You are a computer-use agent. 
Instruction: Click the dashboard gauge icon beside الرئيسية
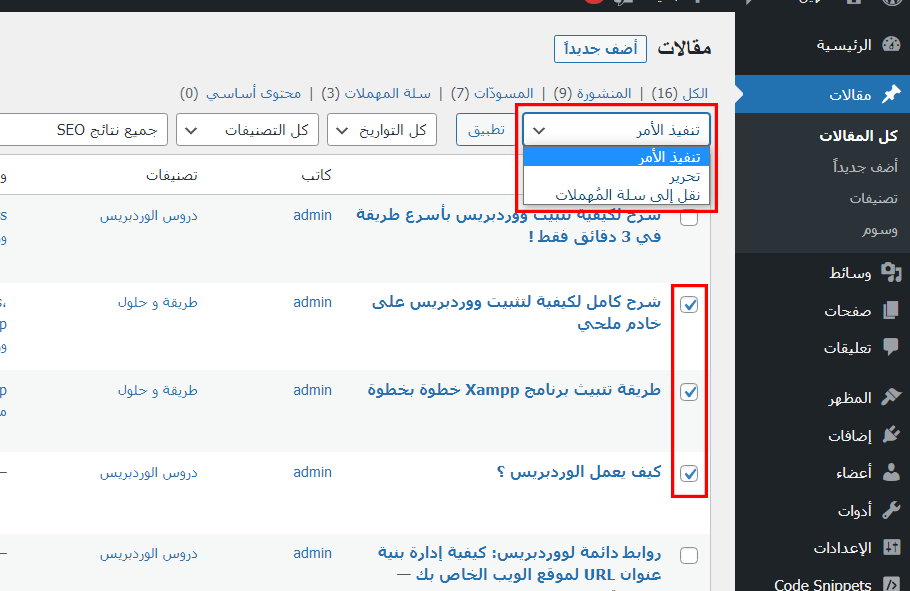890,45
